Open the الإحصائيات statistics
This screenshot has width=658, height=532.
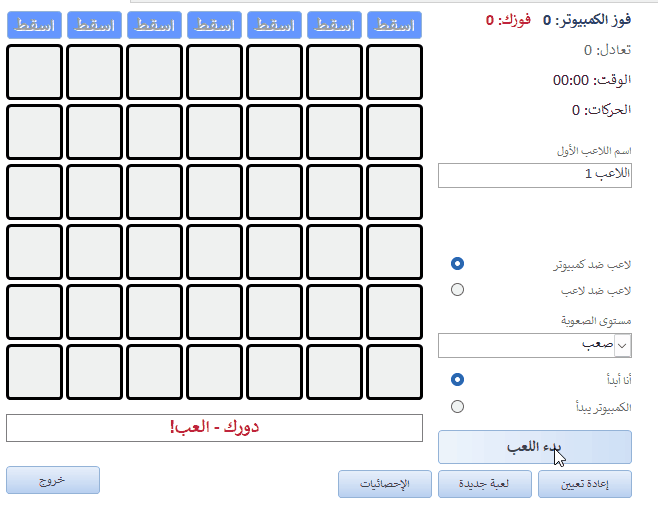pyautogui.click(x=385, y=484)
